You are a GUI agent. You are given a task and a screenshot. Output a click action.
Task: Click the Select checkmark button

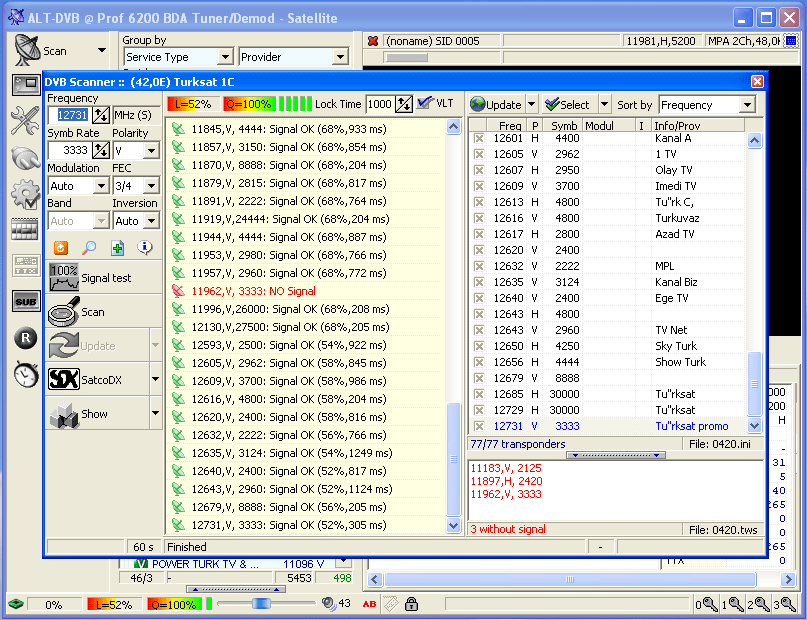click(568, 105)
